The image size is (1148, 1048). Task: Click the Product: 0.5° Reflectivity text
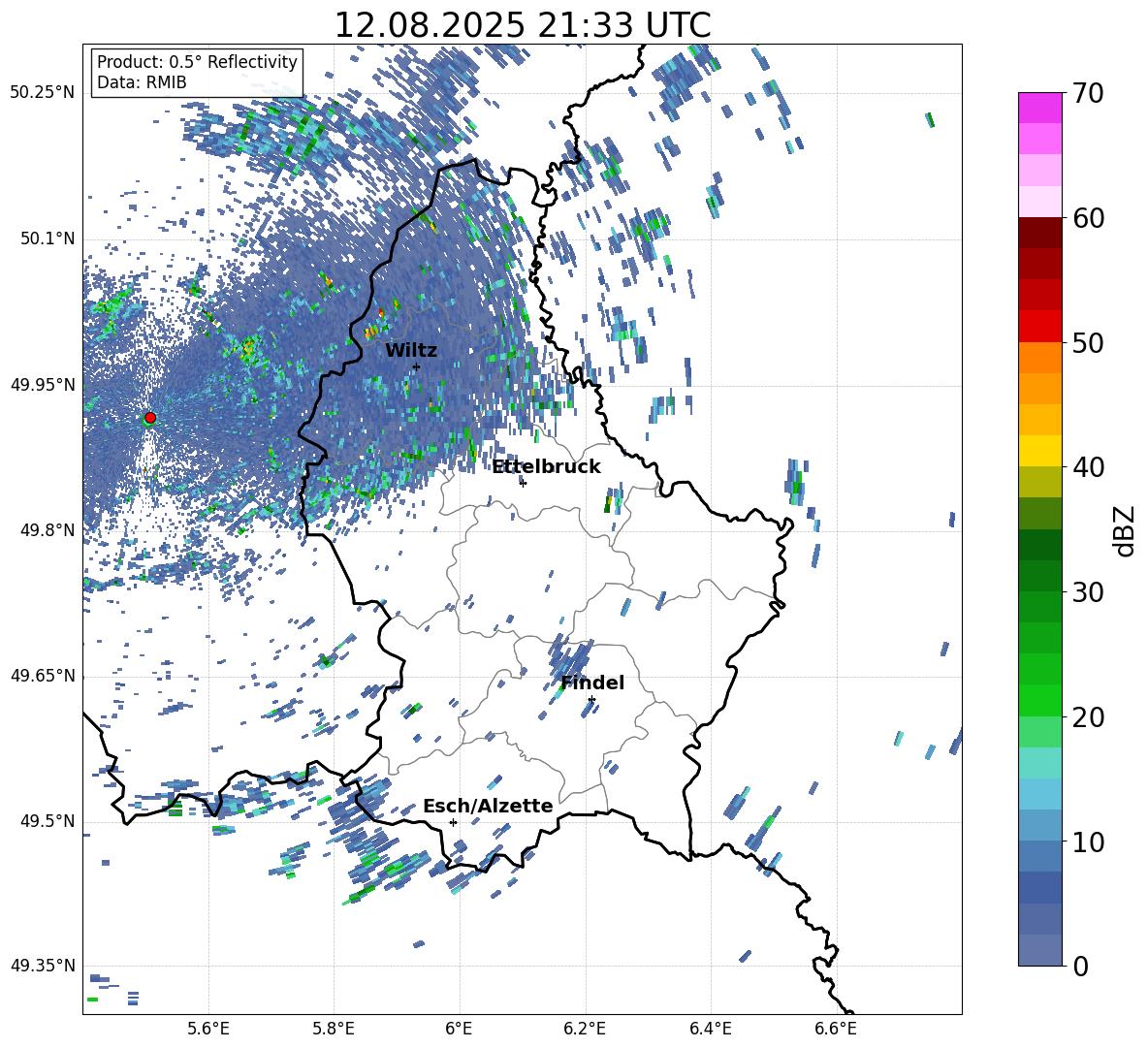pos(197,62)
